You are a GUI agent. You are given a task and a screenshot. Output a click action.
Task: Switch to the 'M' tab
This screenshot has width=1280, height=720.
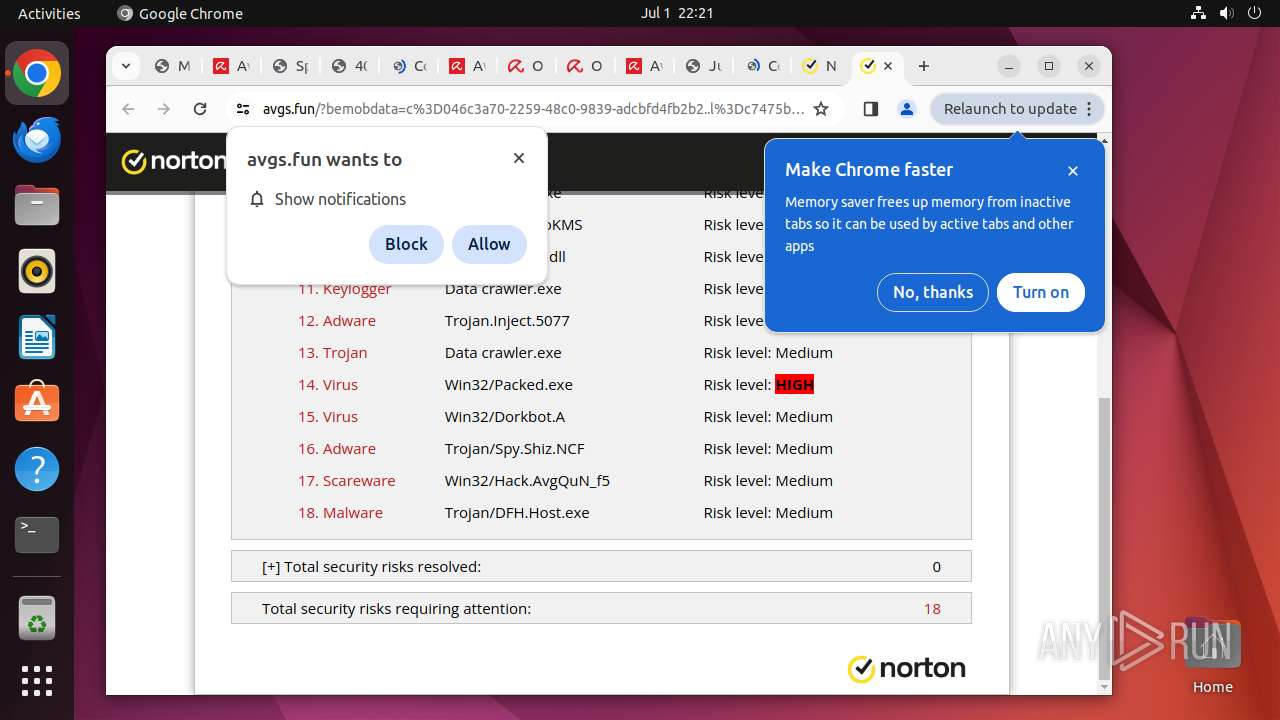coord(172,66)
